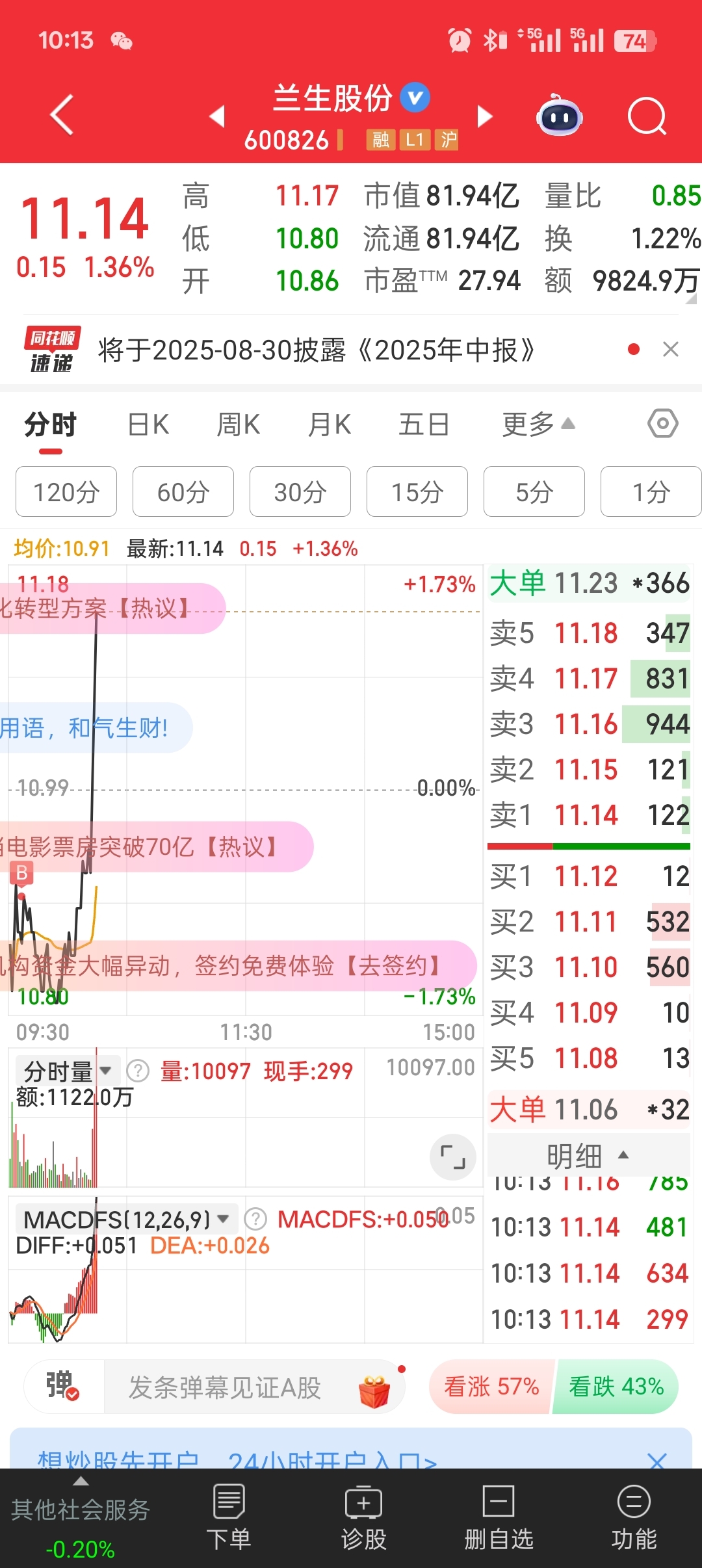Open MACDFS(12,26,9) indicator dropdown
The height and width of the screenshot is (1568, 702).
[126, 1219]
